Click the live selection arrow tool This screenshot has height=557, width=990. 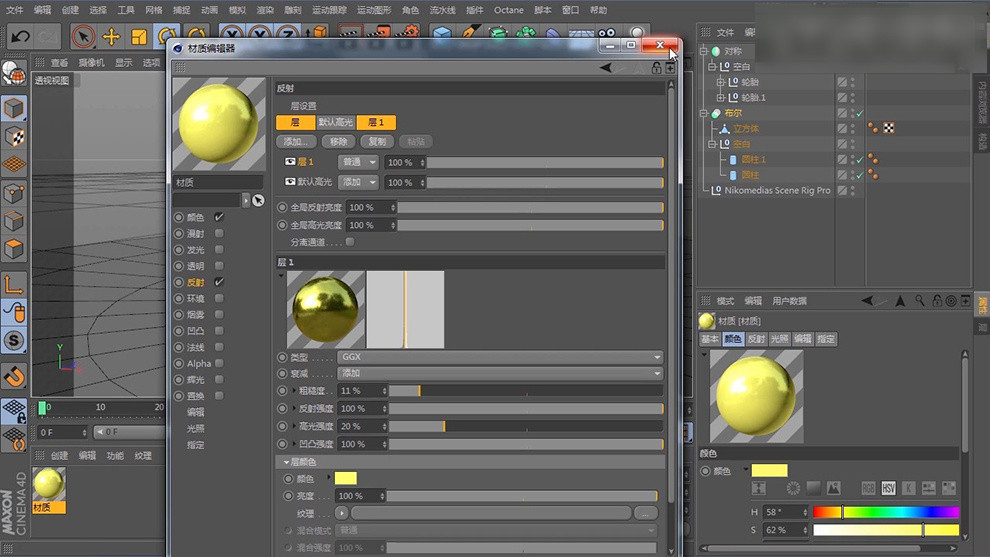84,37
